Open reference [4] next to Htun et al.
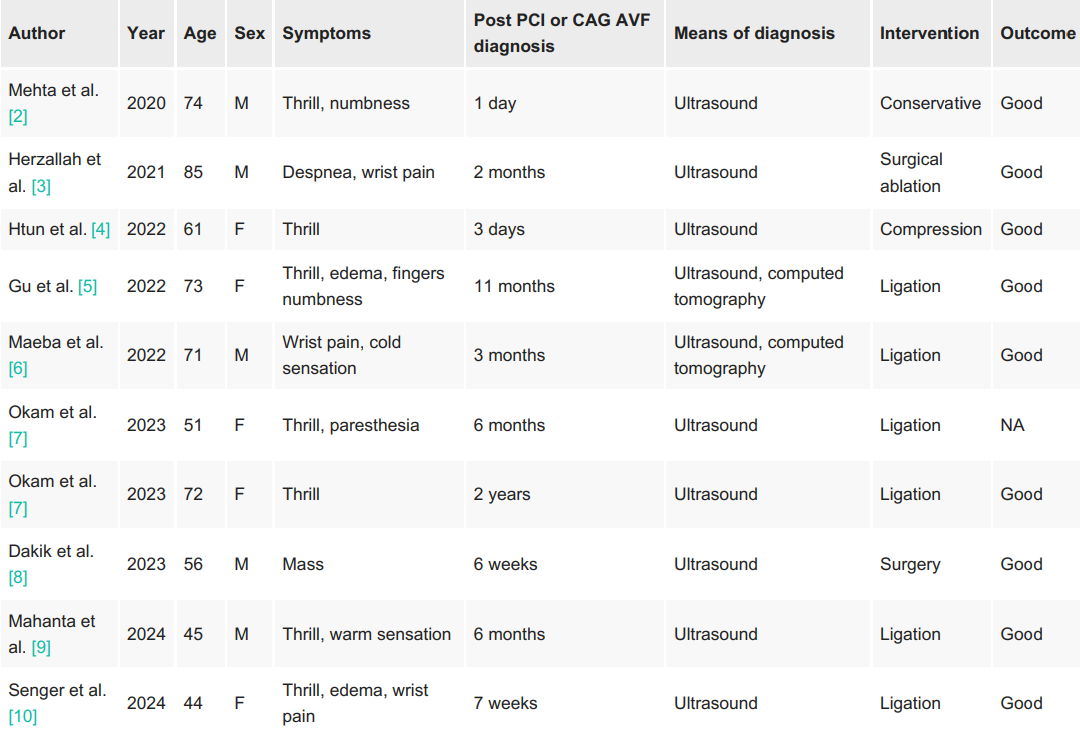Viewport: 1080px width, 736px height. pos(101,229)
